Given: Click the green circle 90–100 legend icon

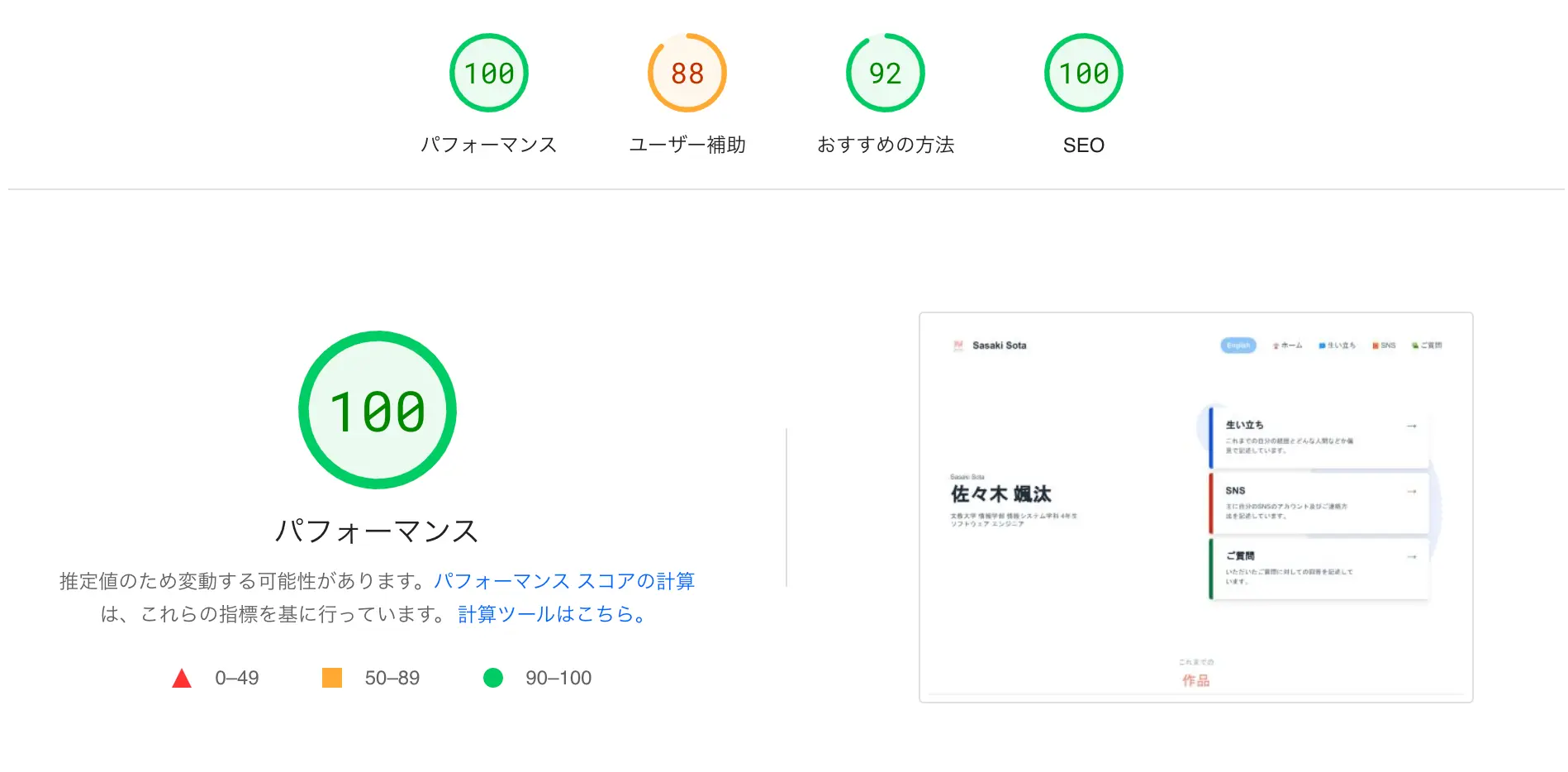Looking at the screenshot, I should pos(493,678).
